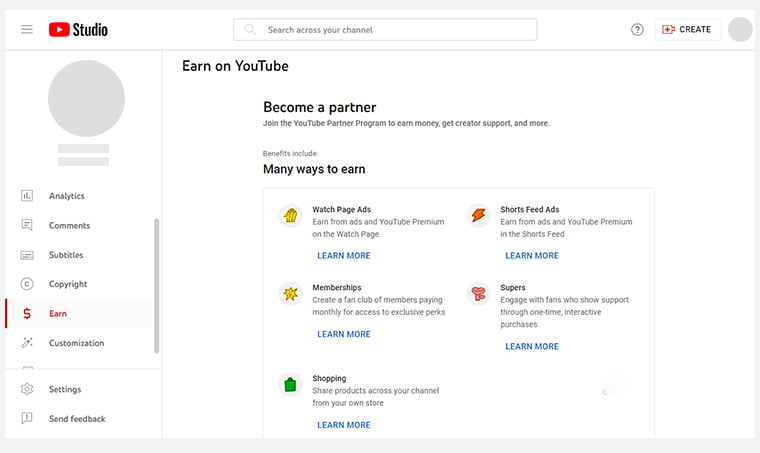The width and height of the screenshot is (760, 453).
Task: Click the Join the YouTube Partner Program description
Action: [406, 123]
